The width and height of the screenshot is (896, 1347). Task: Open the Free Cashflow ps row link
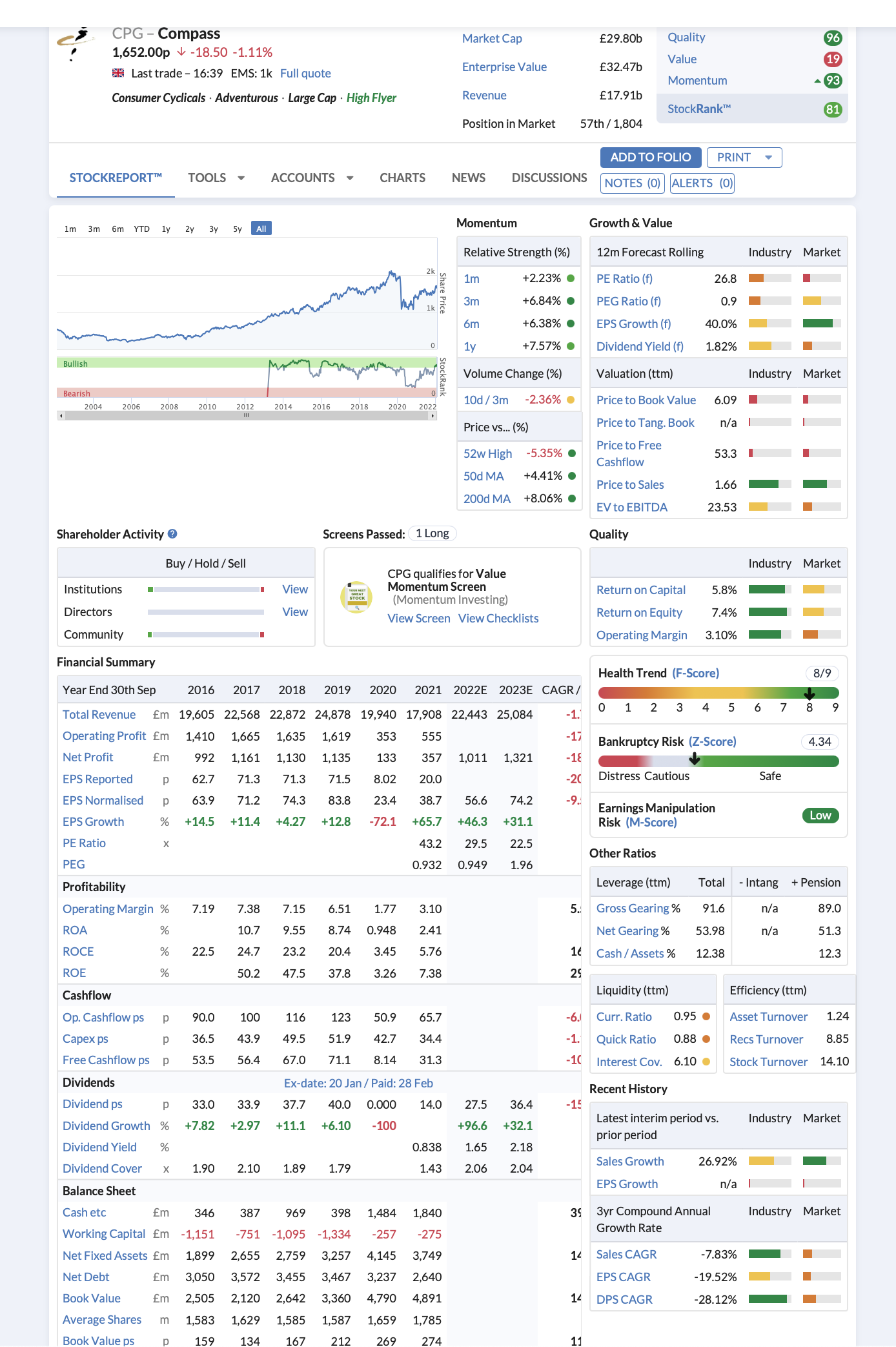[x=106, y=1060]
